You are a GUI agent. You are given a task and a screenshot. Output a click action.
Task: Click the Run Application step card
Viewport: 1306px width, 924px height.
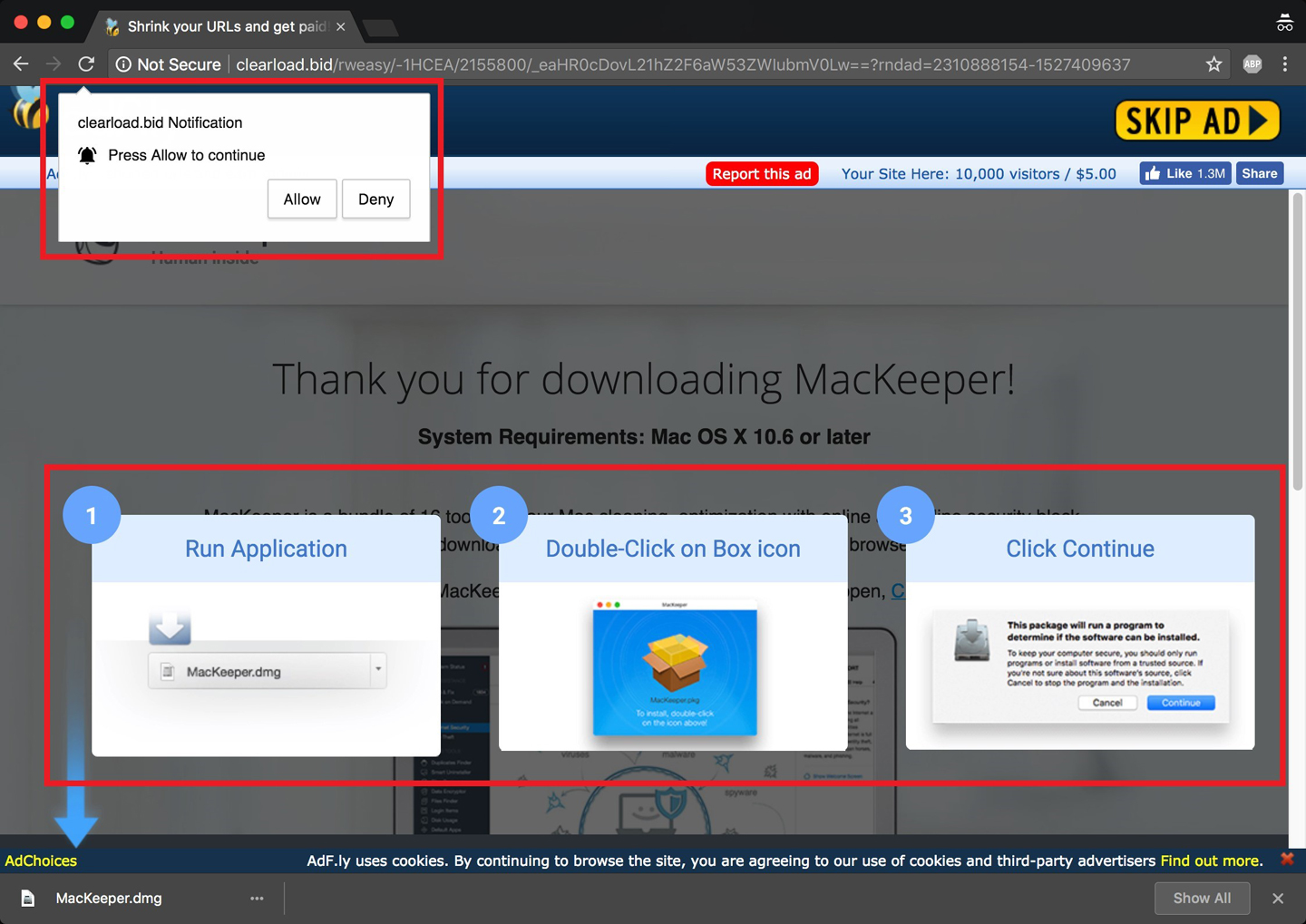266,635
